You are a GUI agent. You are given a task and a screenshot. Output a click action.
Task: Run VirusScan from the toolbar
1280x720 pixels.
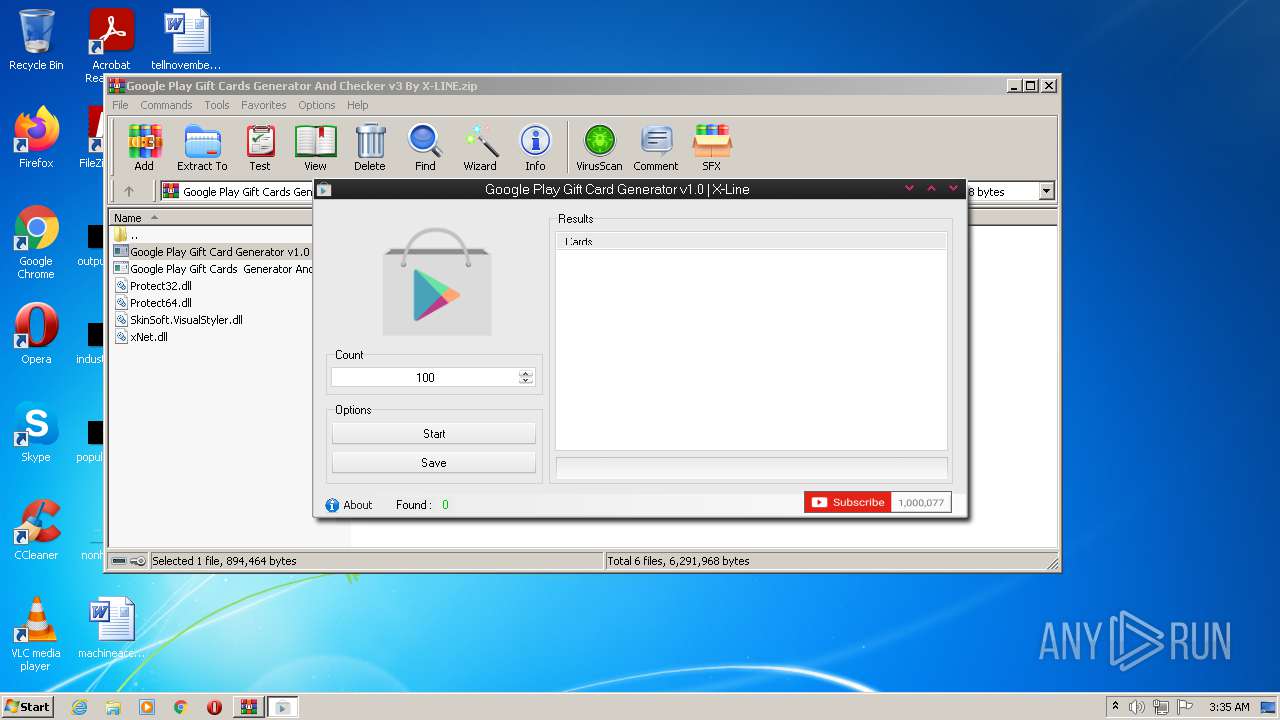(599, 148)
